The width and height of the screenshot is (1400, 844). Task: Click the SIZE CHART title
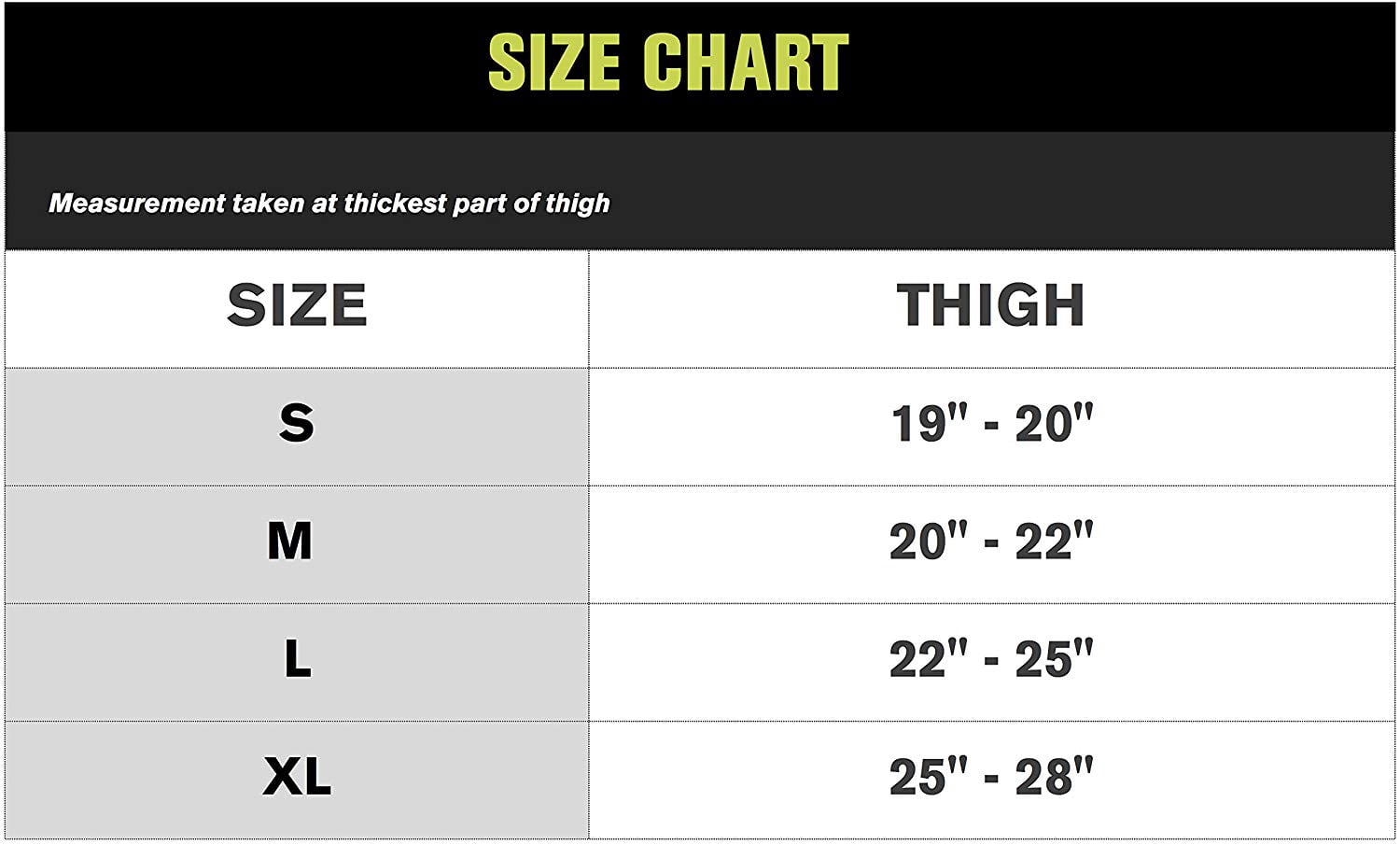[668, 63]
